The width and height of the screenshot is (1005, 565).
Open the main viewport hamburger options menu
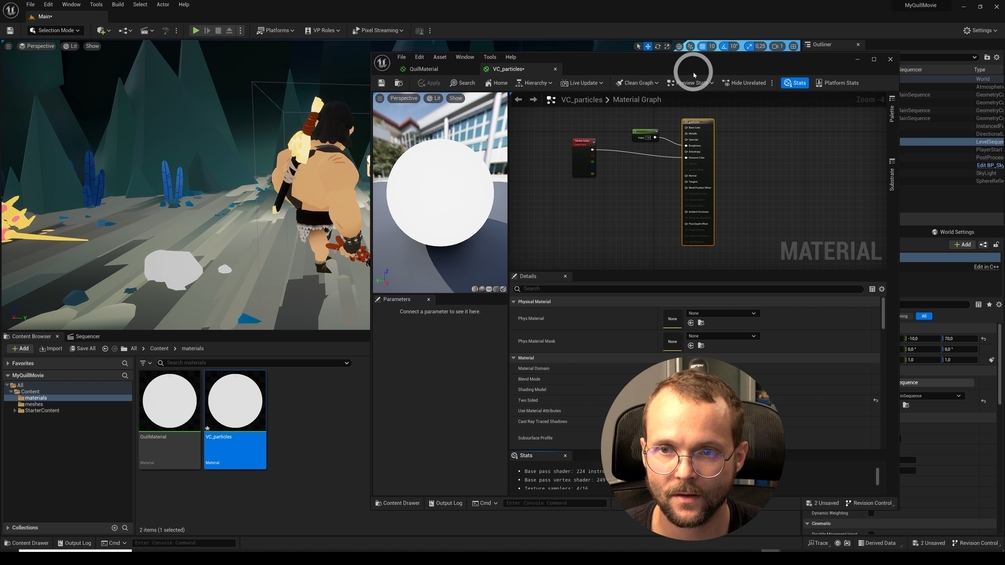(8, 46)
